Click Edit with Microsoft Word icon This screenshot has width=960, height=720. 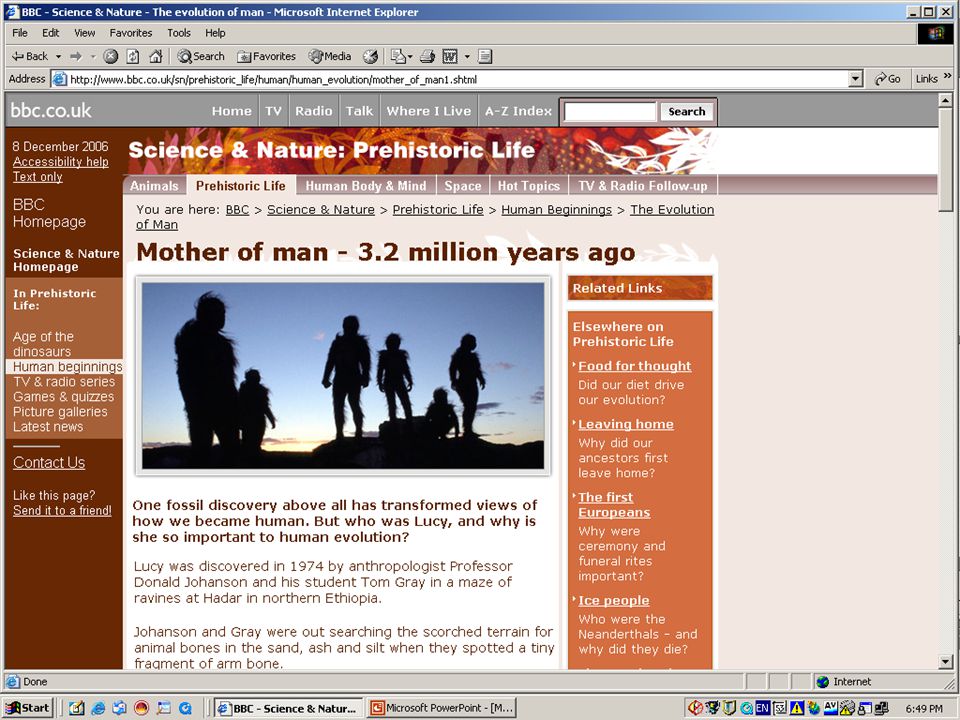click(450, 56)
